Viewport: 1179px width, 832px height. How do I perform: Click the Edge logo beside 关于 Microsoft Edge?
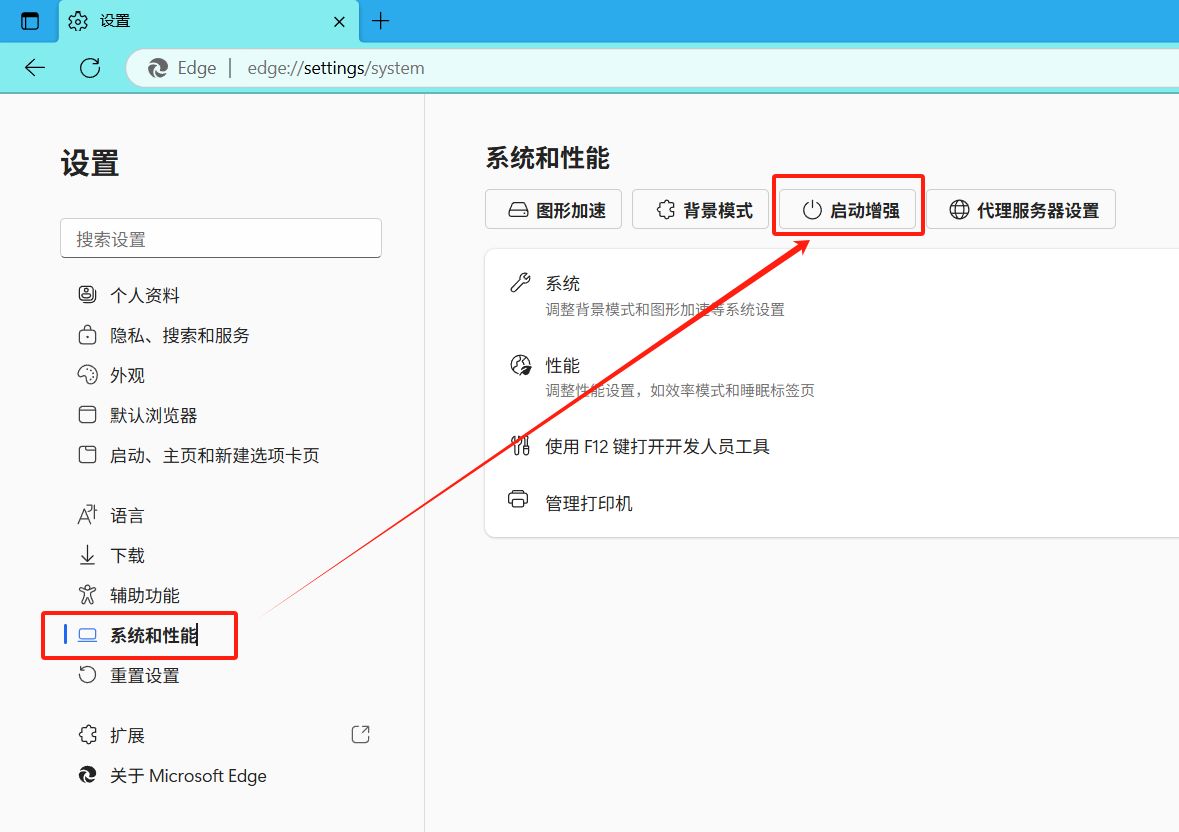point(87,775)
